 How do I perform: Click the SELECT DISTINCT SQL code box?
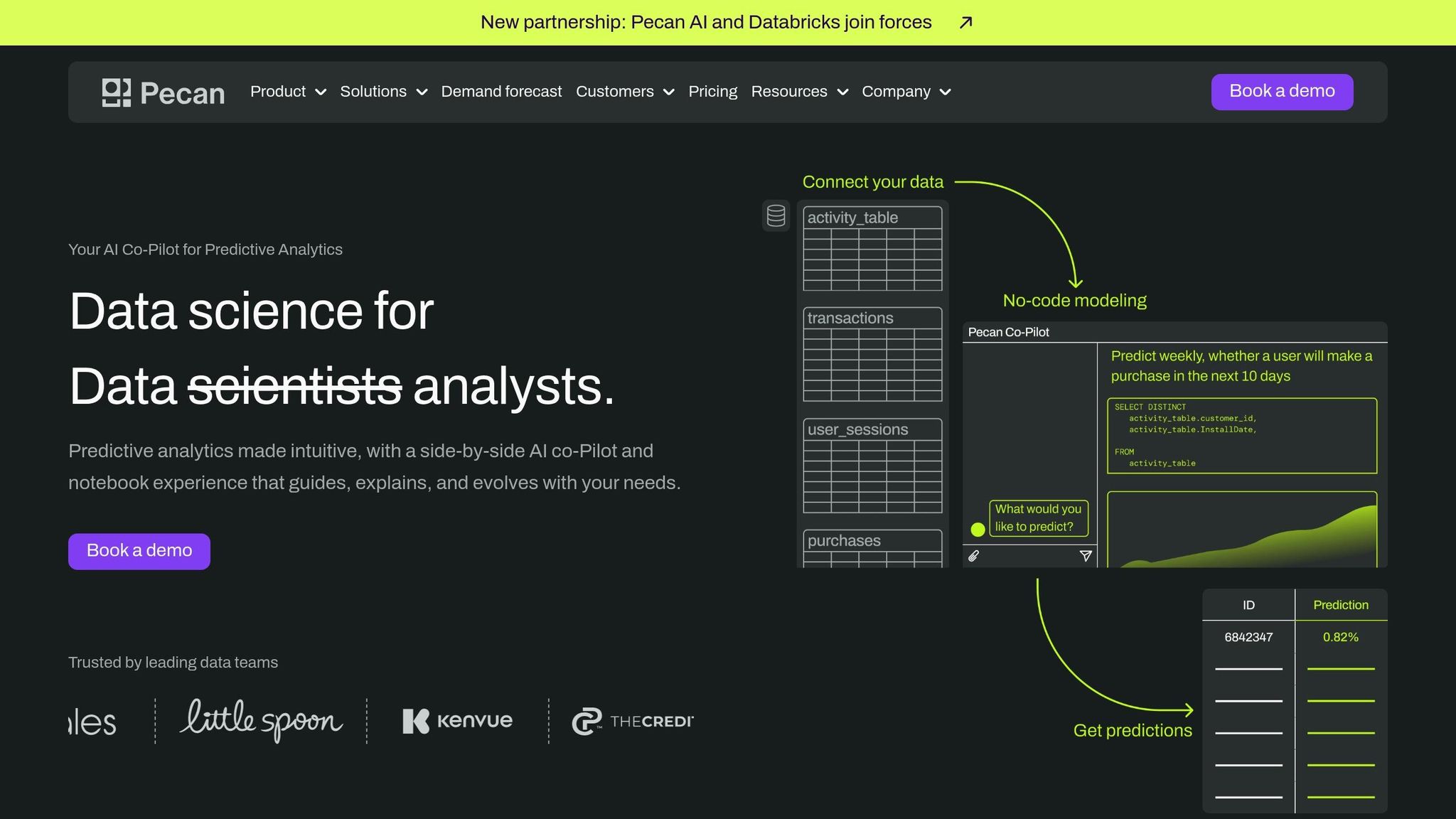[x=1242, y=436]
